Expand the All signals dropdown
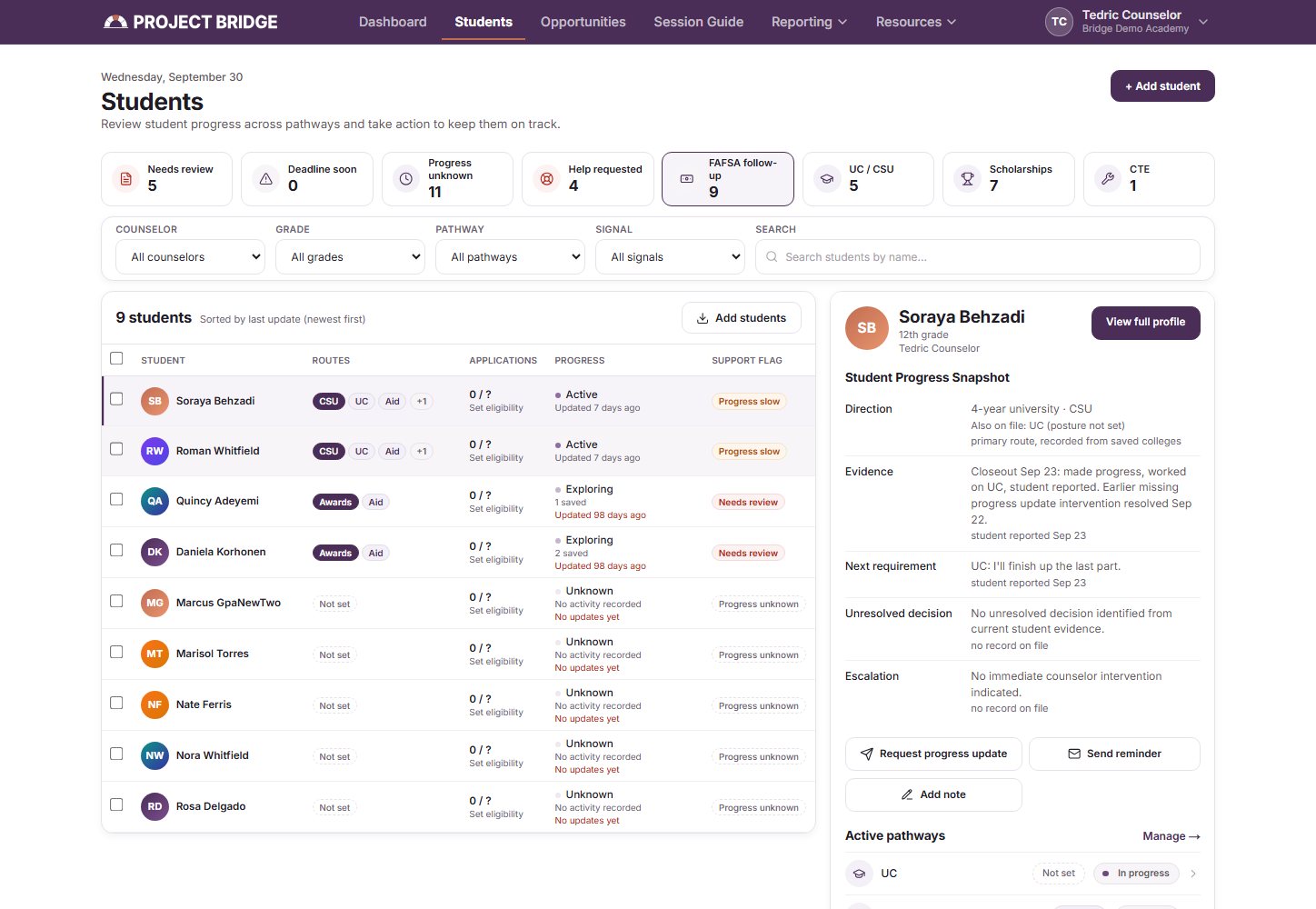1316x909 pixels. [x=670, y=257]
